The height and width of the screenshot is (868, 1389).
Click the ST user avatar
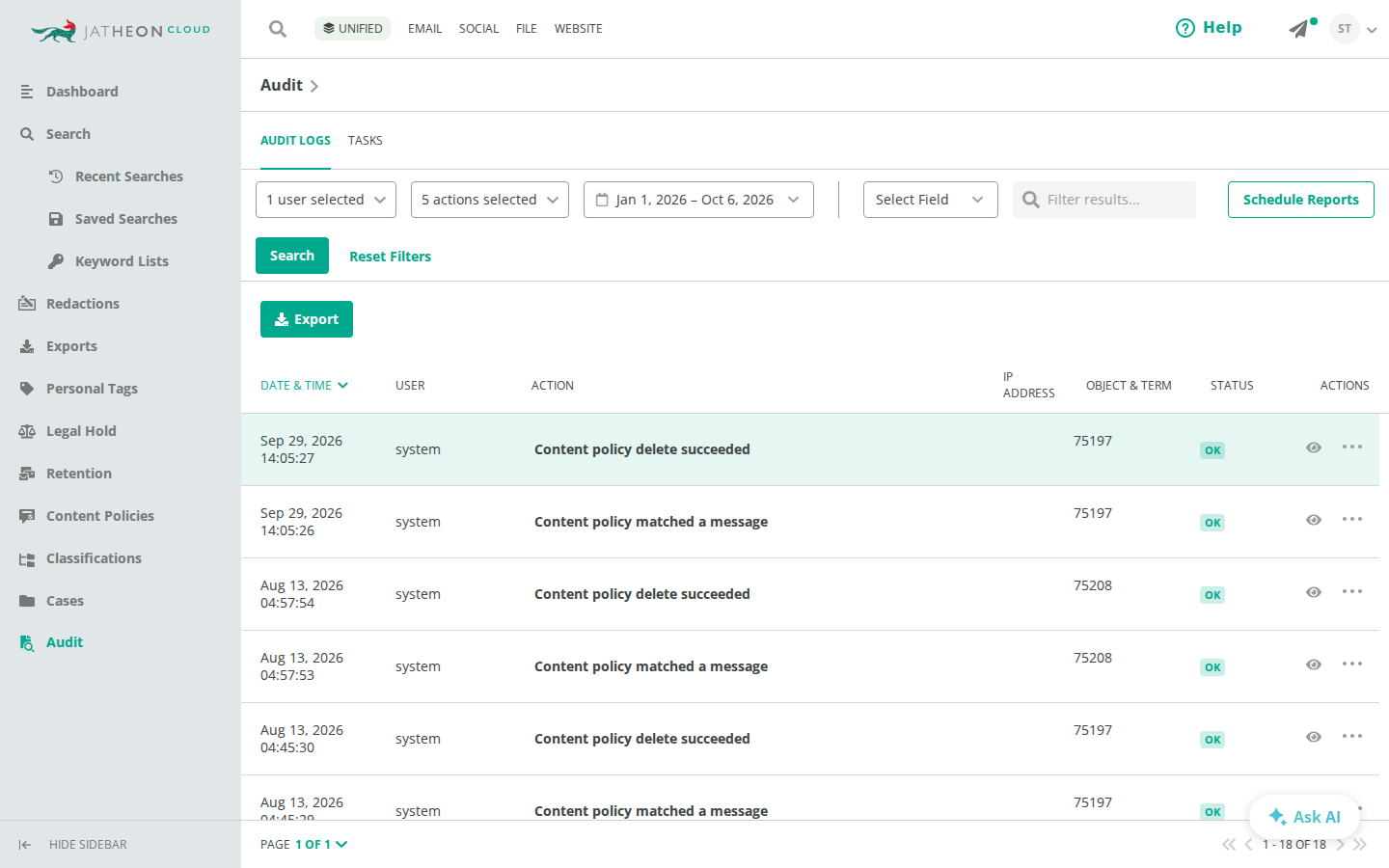[1344, 29]
